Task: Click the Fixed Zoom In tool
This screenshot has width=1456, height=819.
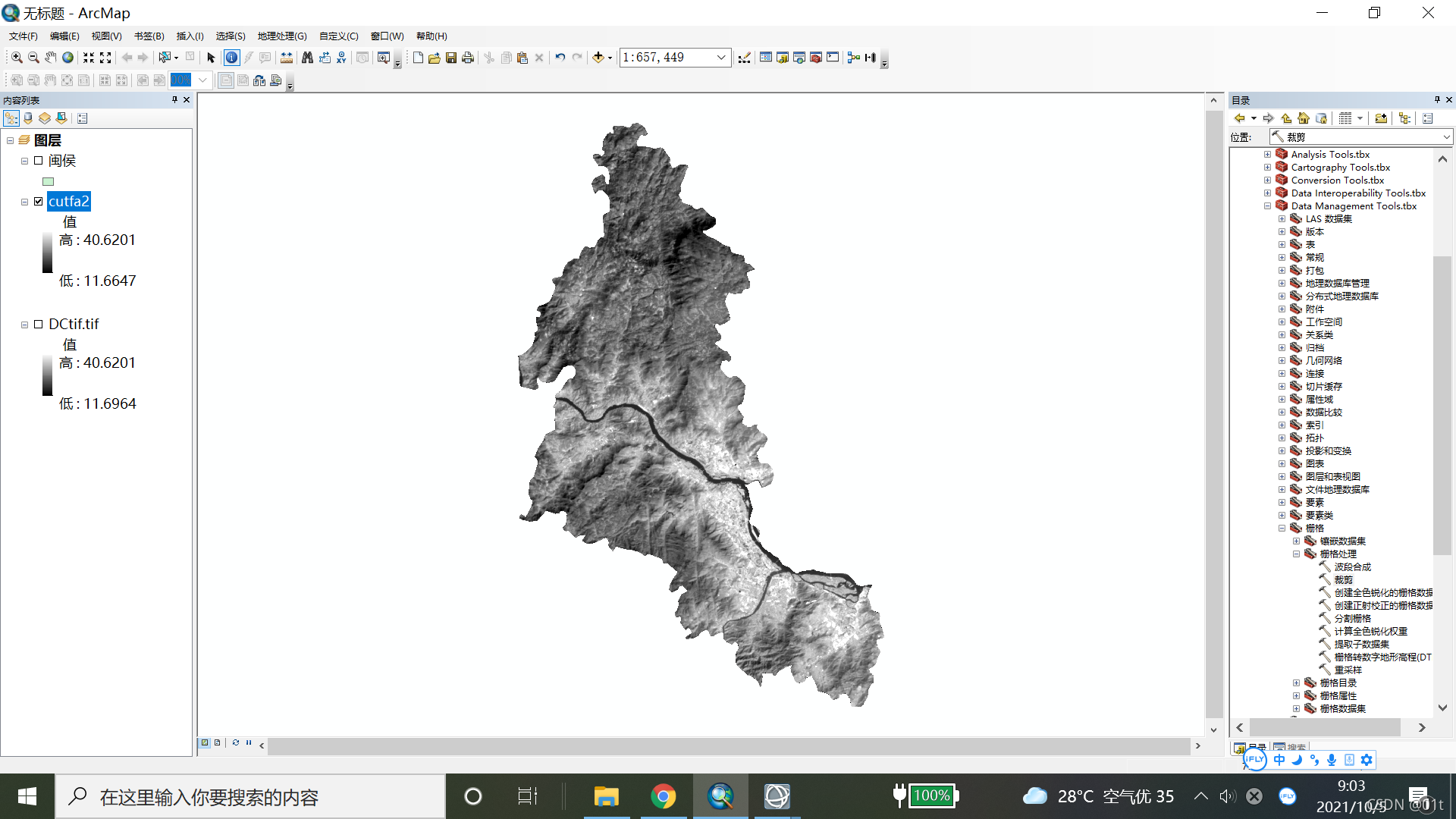Action: coord(89,58)
